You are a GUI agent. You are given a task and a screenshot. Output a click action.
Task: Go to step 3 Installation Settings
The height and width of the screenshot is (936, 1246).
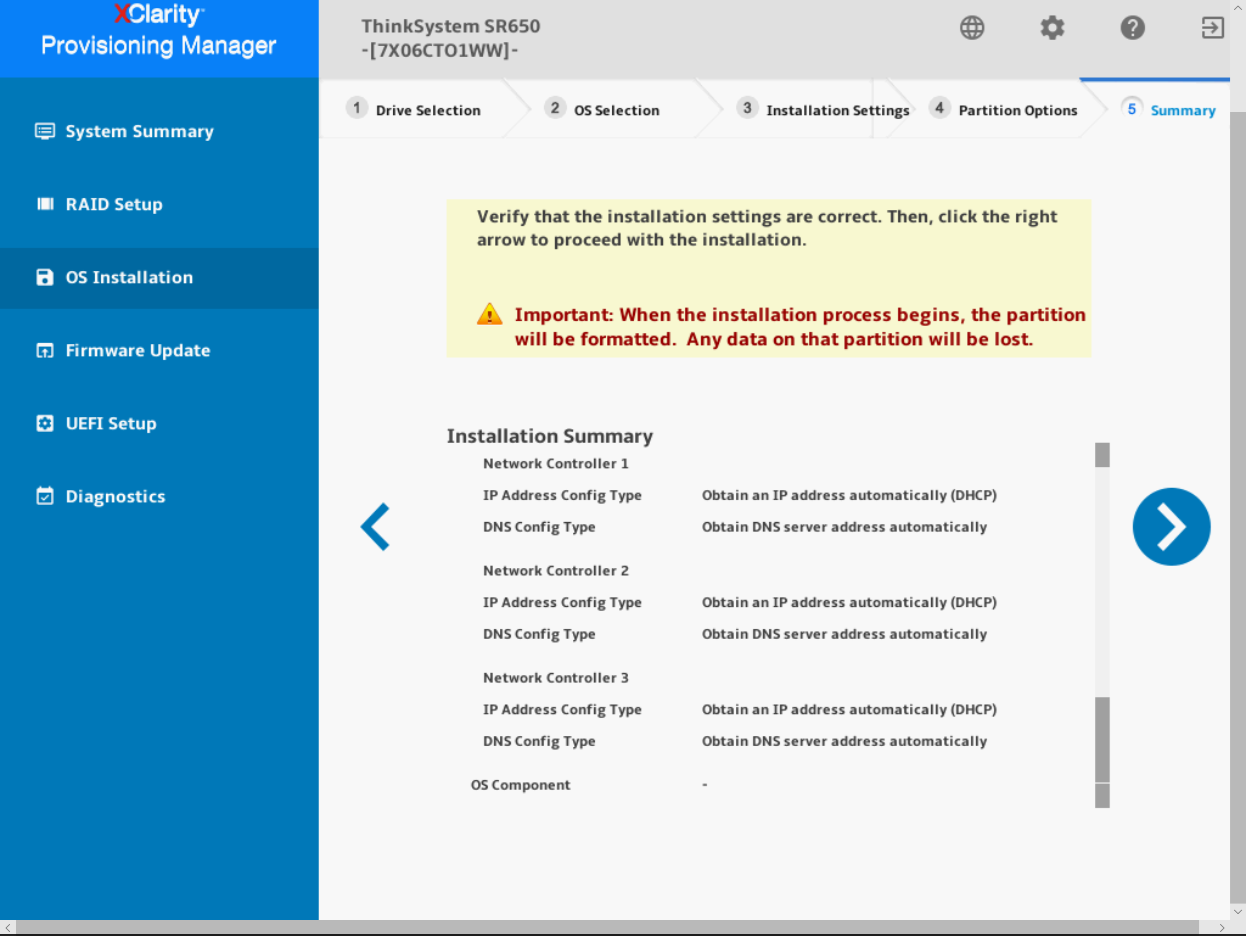point(824,109)
